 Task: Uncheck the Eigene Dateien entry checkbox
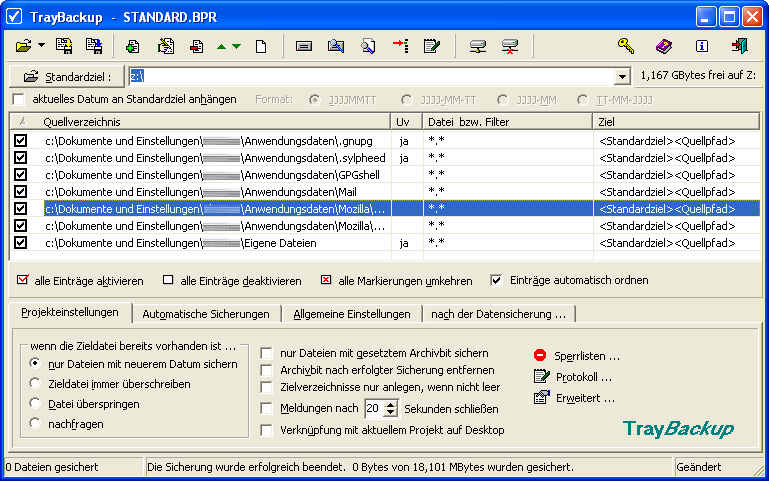click(20, 243)
